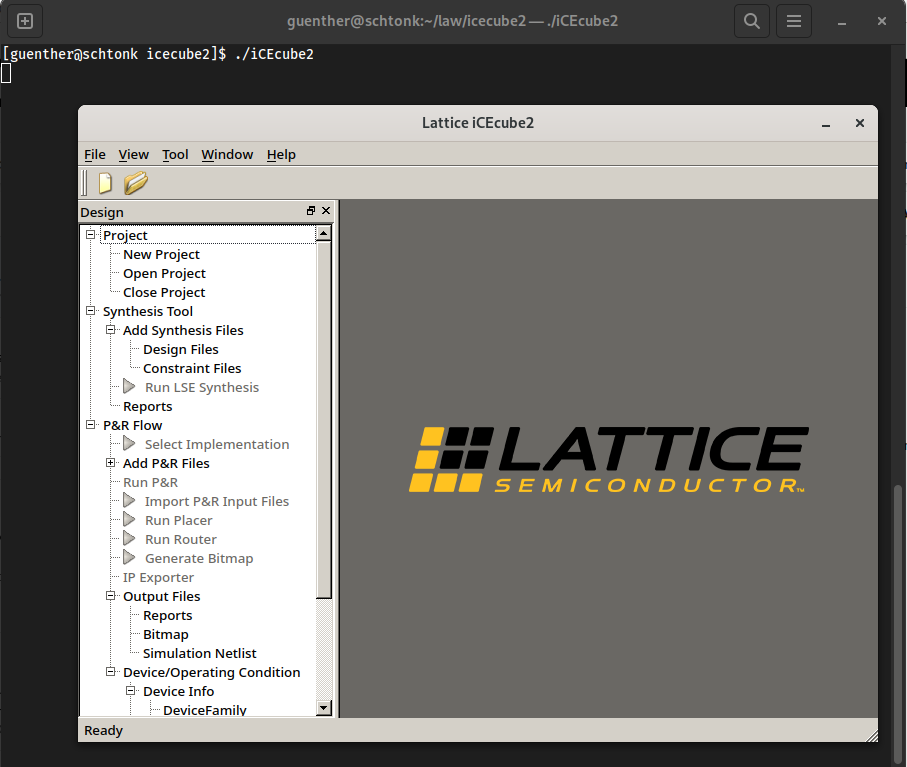This screenshot has width=907, height=767.
Task: Click the Add Synthesis Files label
Action: coord(183,330)
